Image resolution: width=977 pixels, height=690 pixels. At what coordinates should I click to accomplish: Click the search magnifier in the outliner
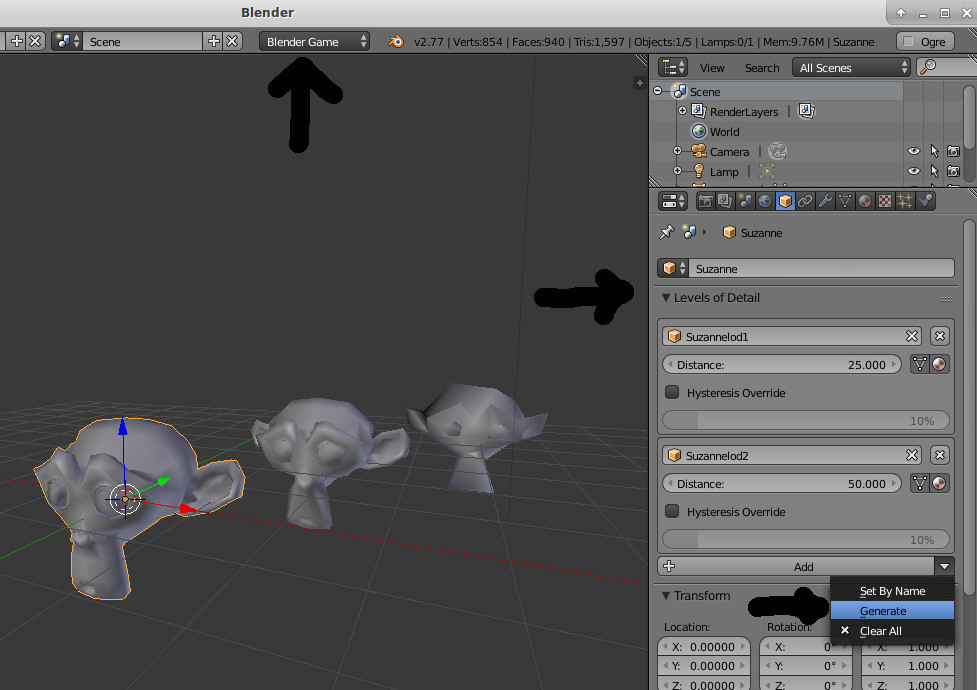pyautogui.click(x=928, y=67)
